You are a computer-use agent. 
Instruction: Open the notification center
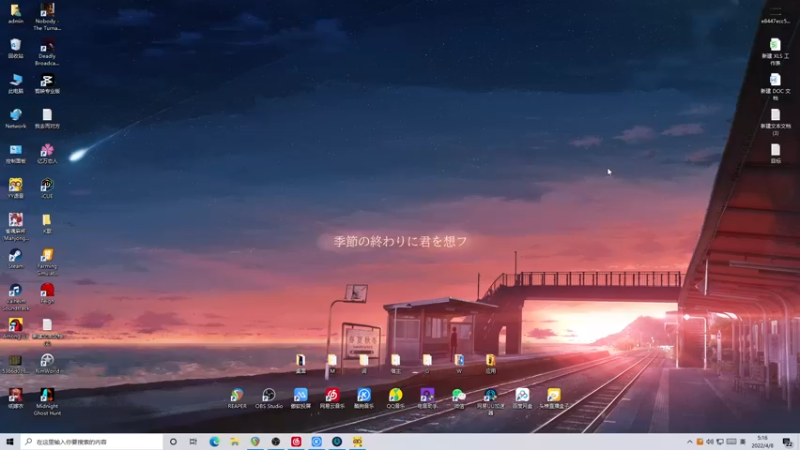(788, 442)
